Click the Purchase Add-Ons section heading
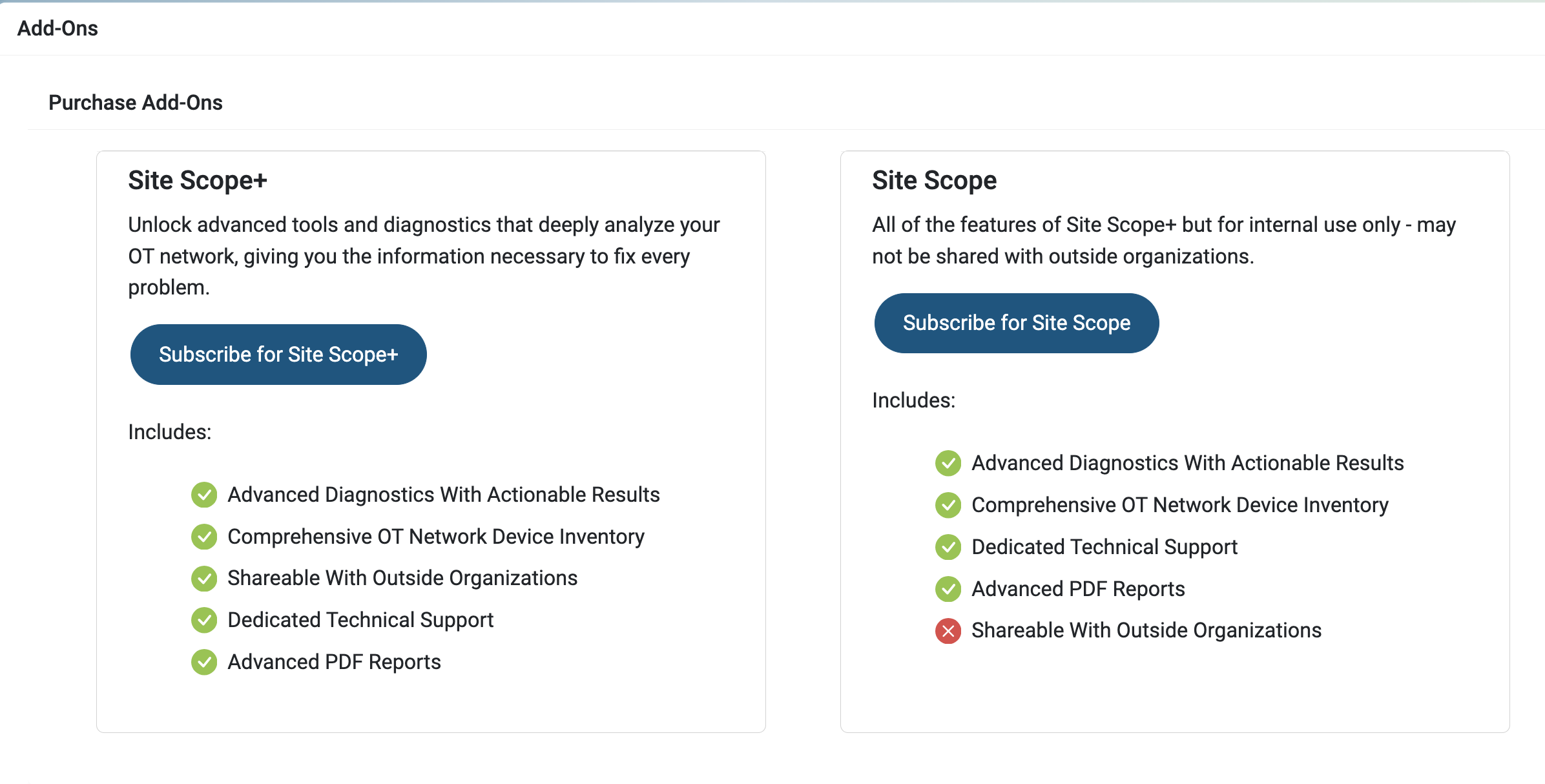Image resolution: width=1545 pixels, height=784 pixels. point(136,103)
